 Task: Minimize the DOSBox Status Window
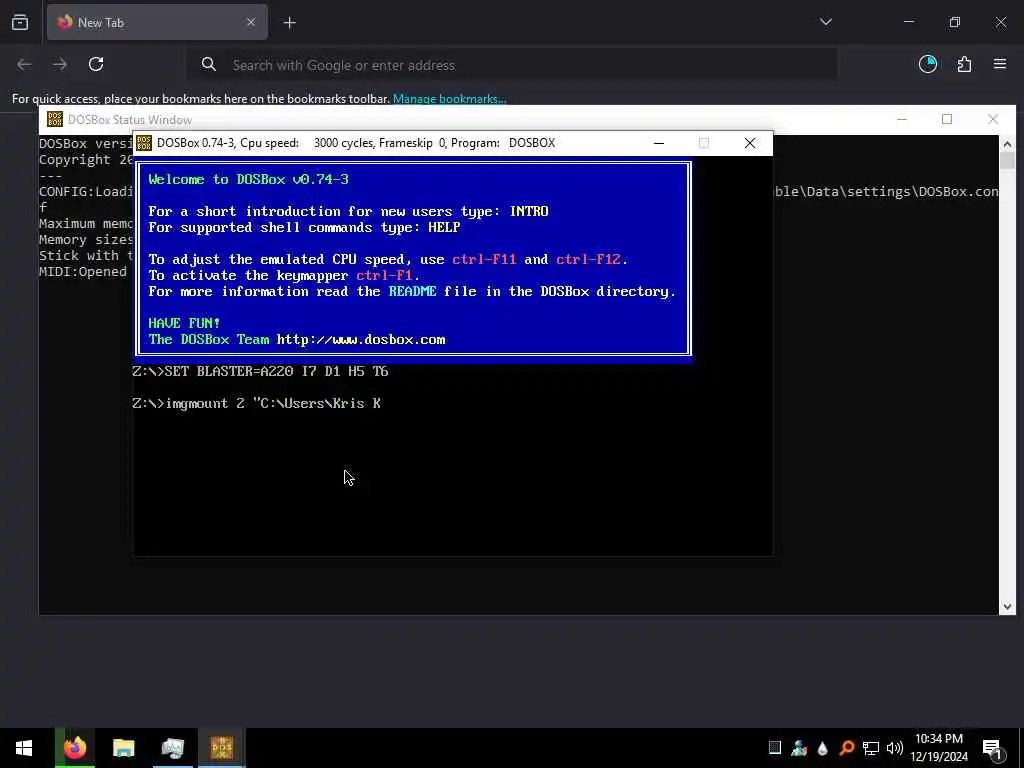[x=902, y=119]
